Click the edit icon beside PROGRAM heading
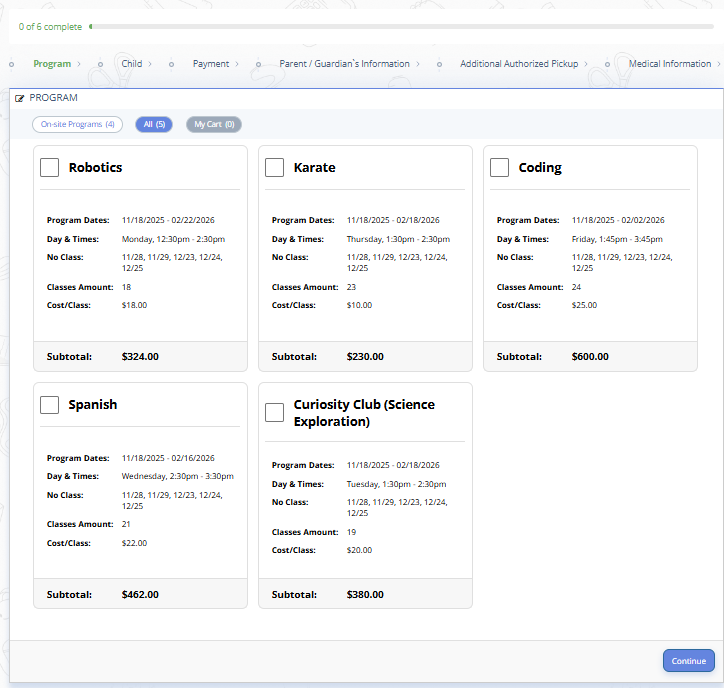 20,99
